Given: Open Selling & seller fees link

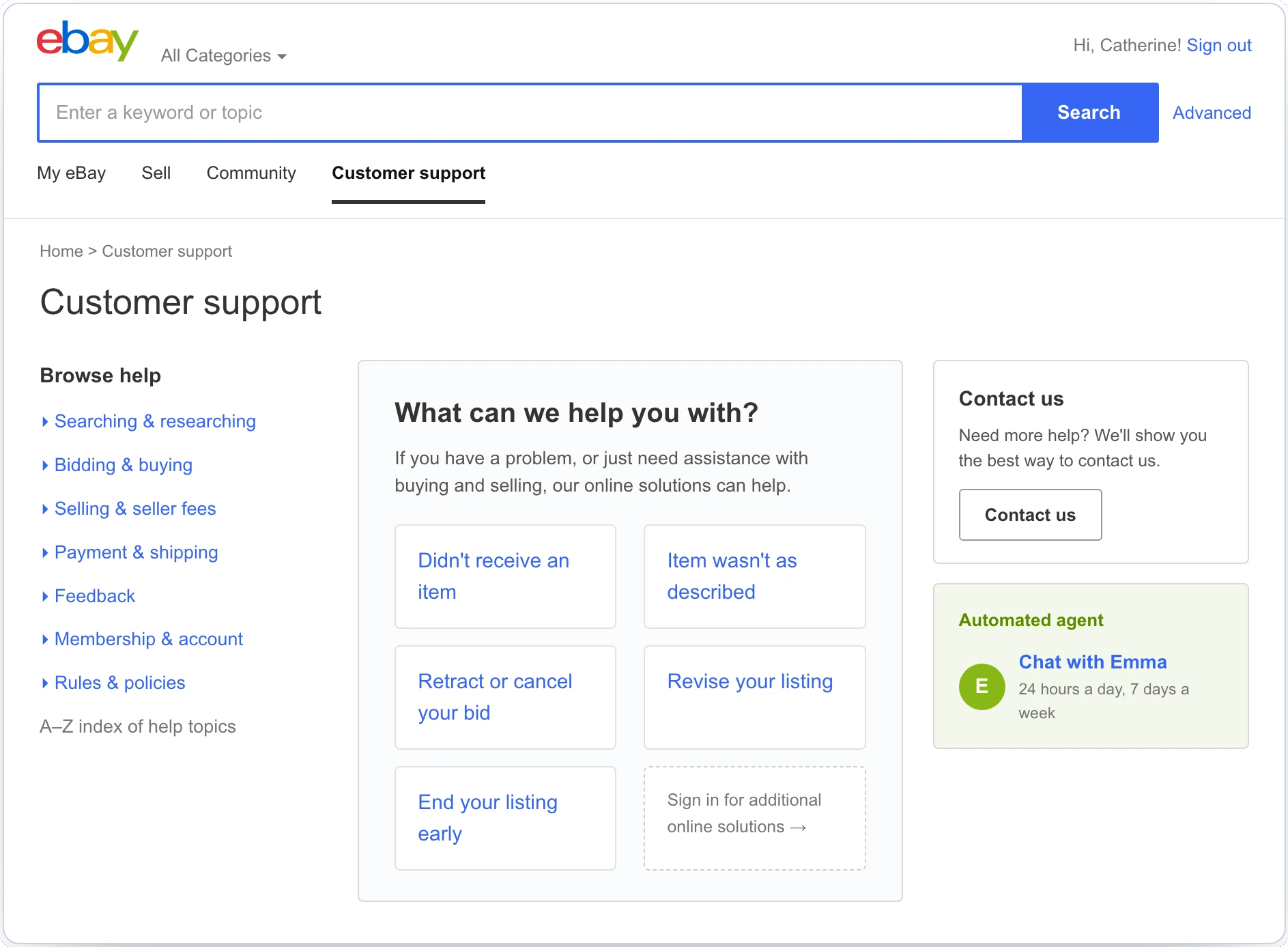Looking at the screenshot, I should (135, 509).
